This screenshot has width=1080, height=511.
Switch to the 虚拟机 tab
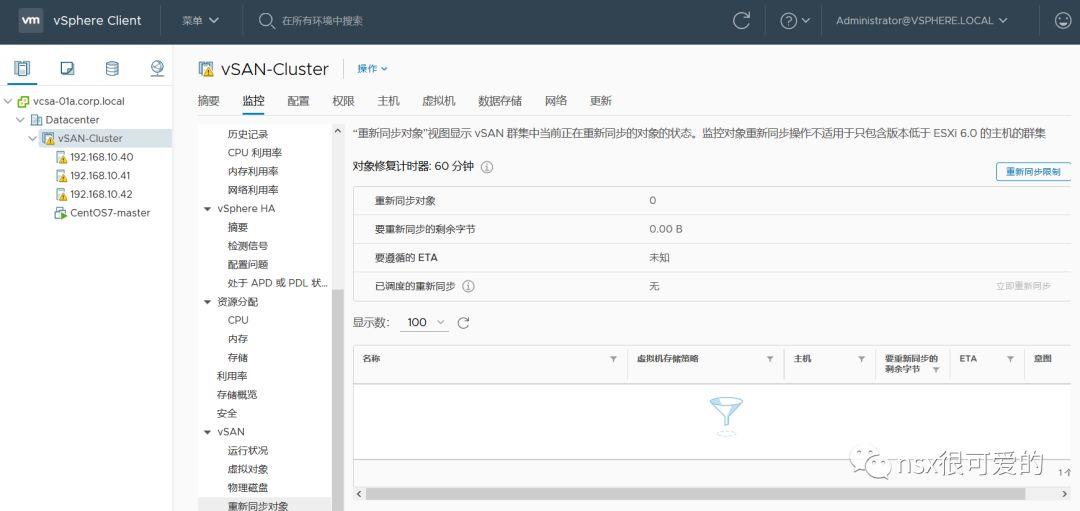coord(439,101)
